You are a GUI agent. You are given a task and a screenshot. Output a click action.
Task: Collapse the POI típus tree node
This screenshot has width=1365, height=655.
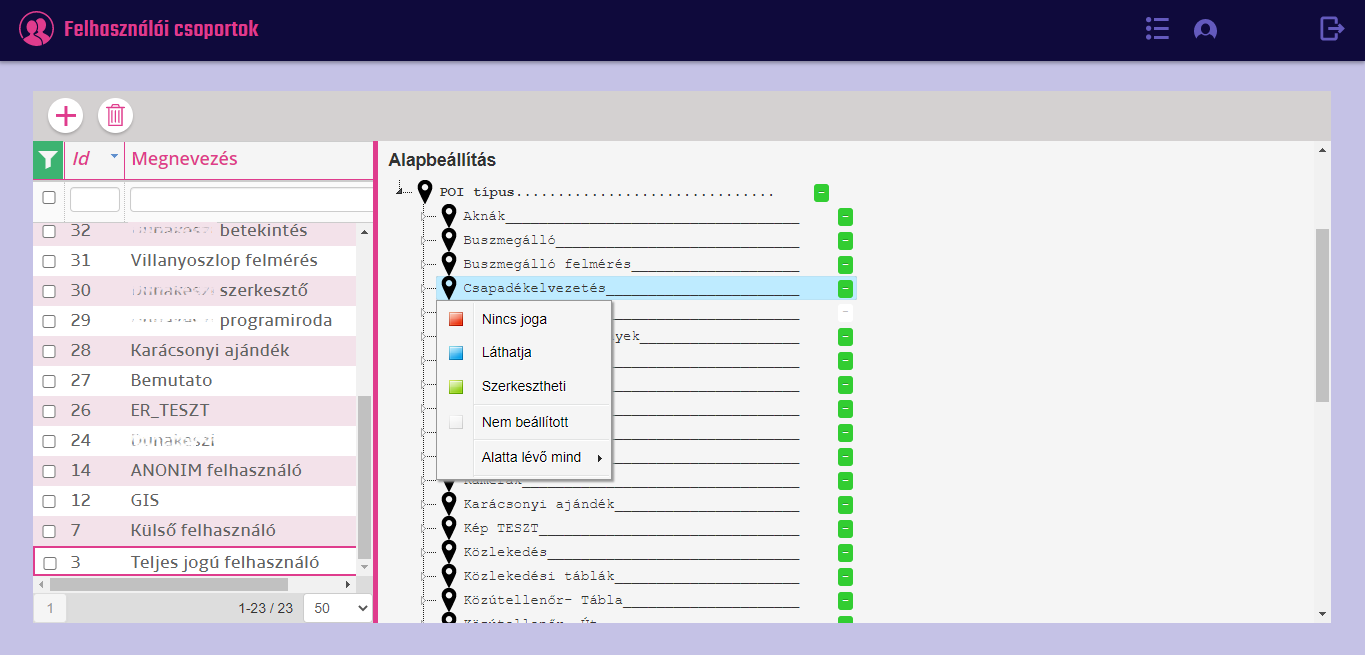[400, 192]
